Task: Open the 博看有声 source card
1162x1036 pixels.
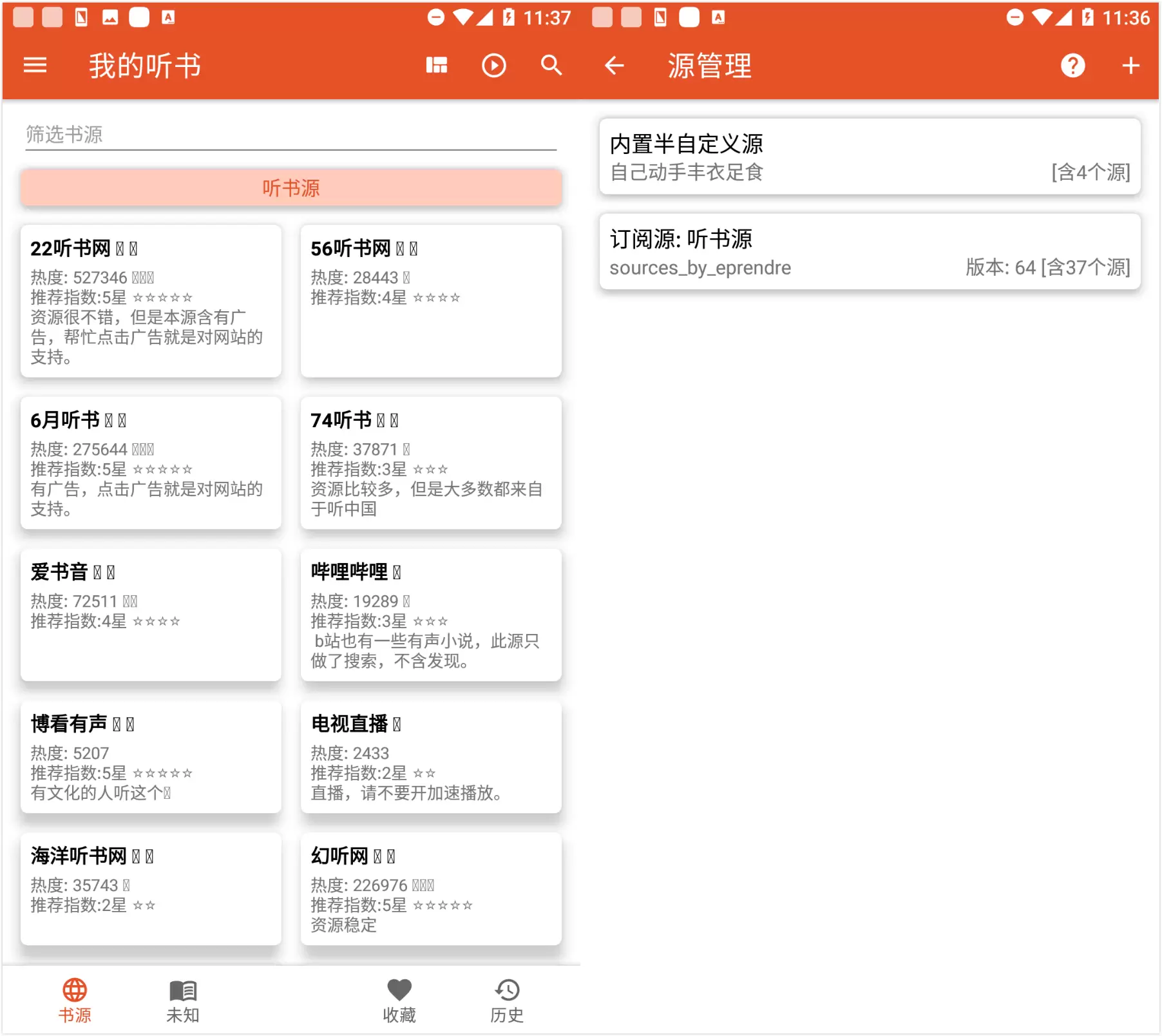Action: [x=151, y=757]
